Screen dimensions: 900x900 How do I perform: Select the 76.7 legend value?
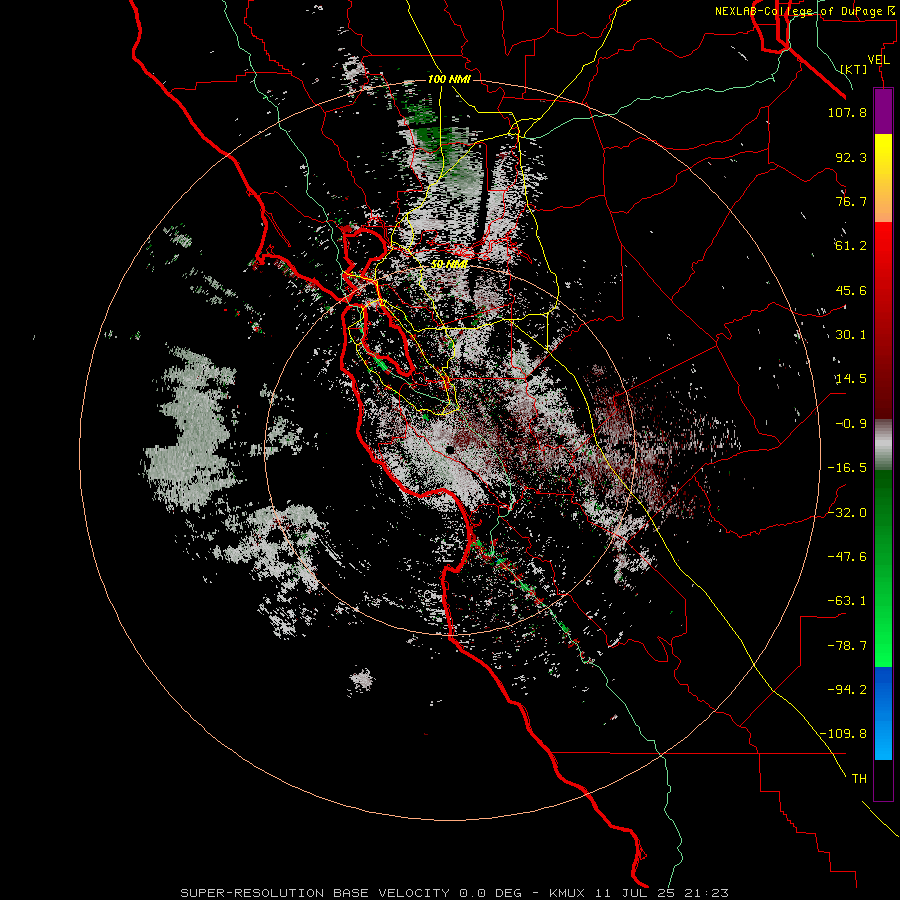851,201
